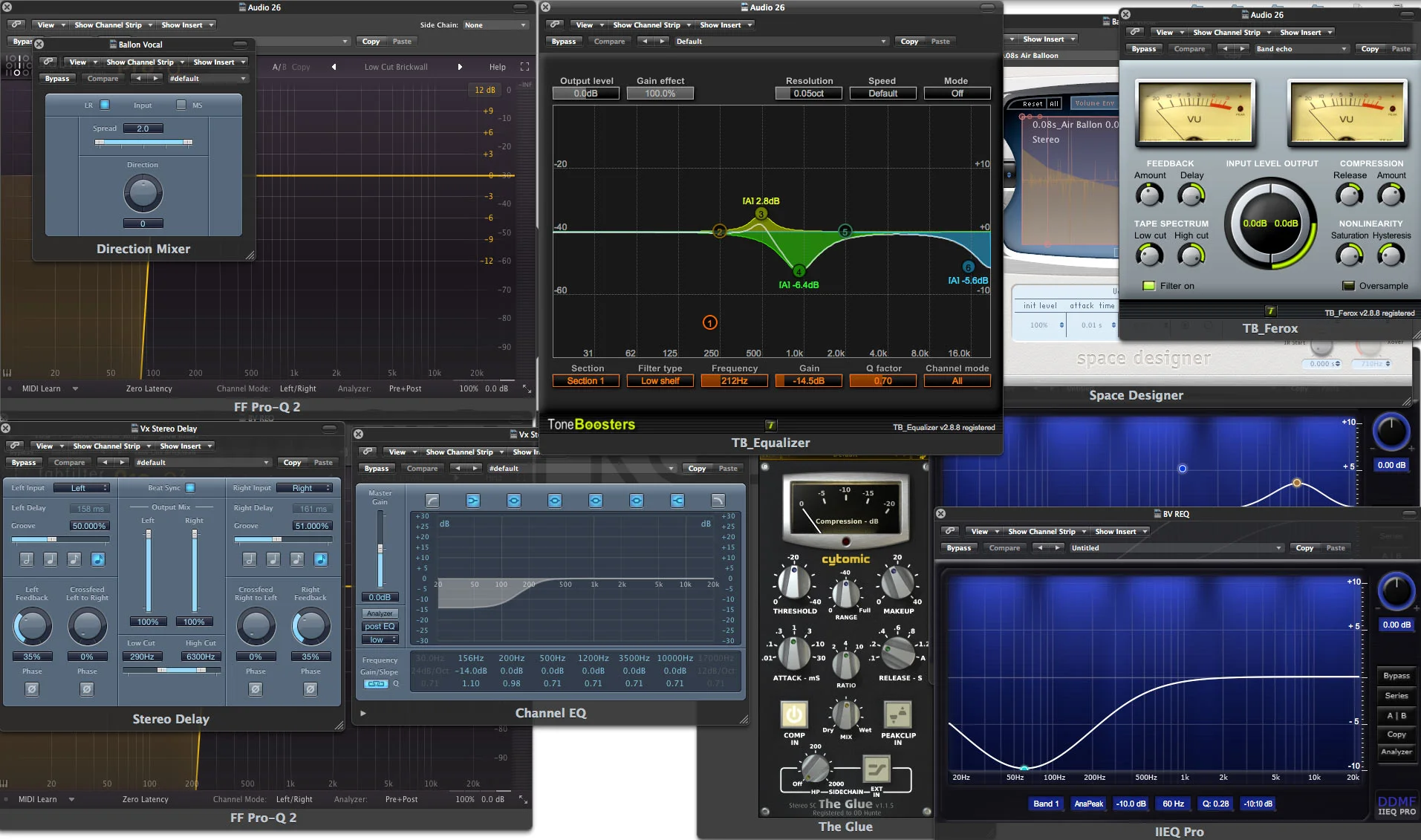Toggle Analyzer button in Channel EQ
Viewport: 1421px width, 840px height.
point(380,613)
